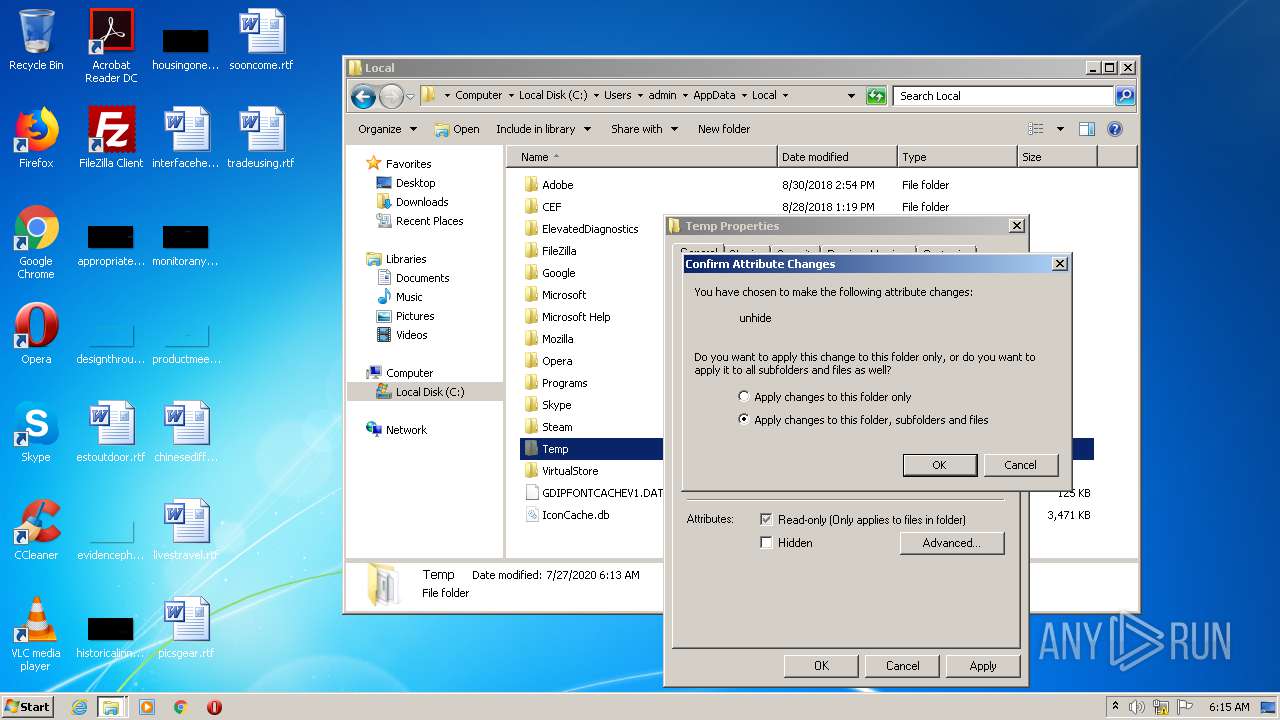Toggle the Hidden attribute checkbox
Image resolution: width=1280 pixels, height=720 pixels.
pos(766,543)
